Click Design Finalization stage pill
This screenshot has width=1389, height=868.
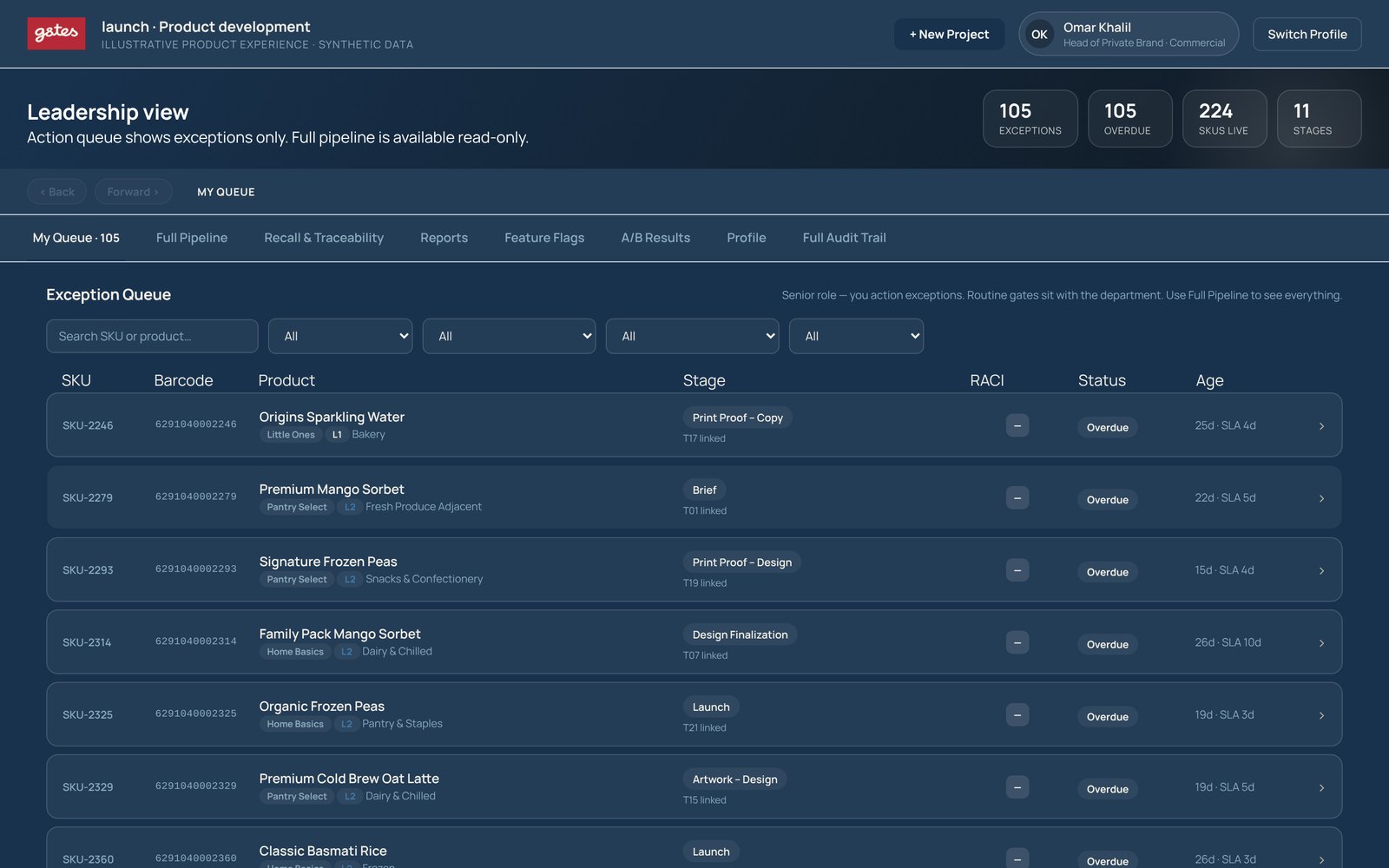coord(740,635)
